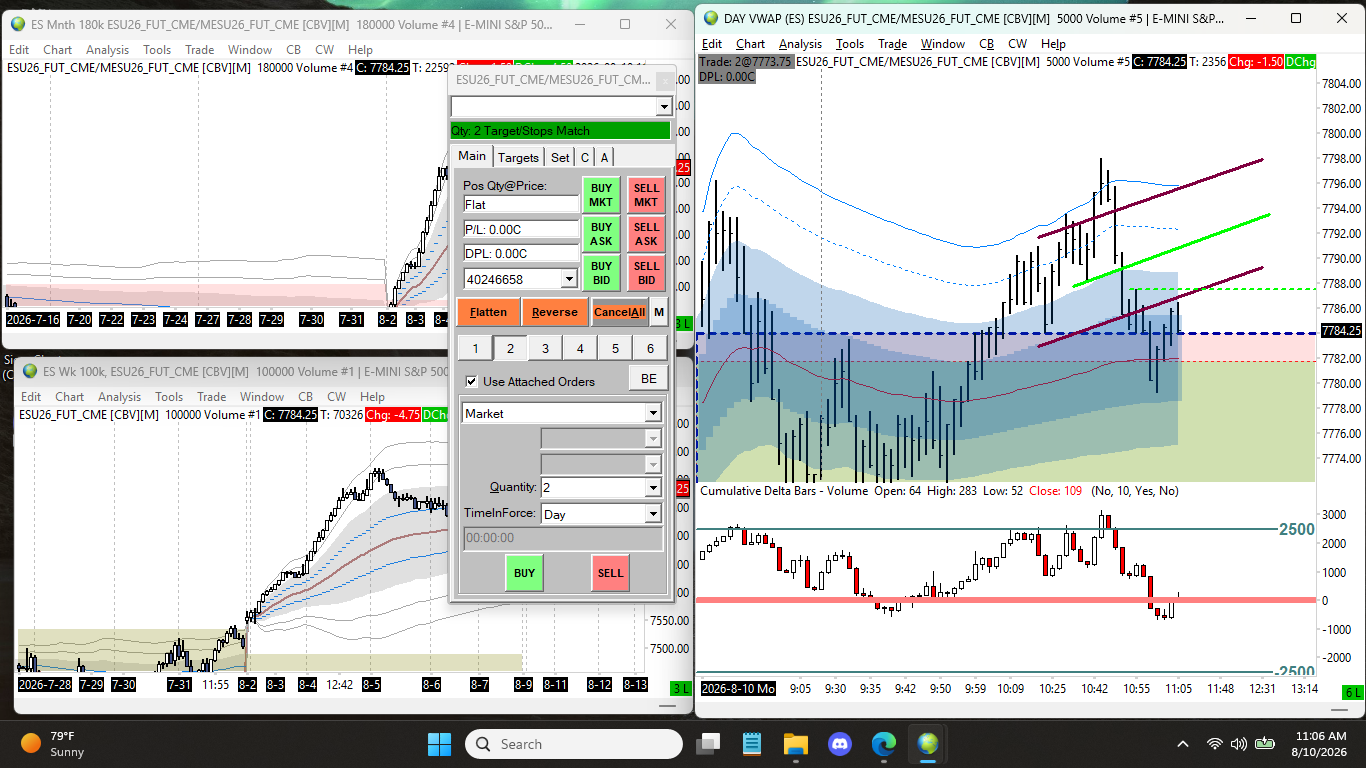
Task: Select the Main tab in the trade window
Action: coord(472,156)
